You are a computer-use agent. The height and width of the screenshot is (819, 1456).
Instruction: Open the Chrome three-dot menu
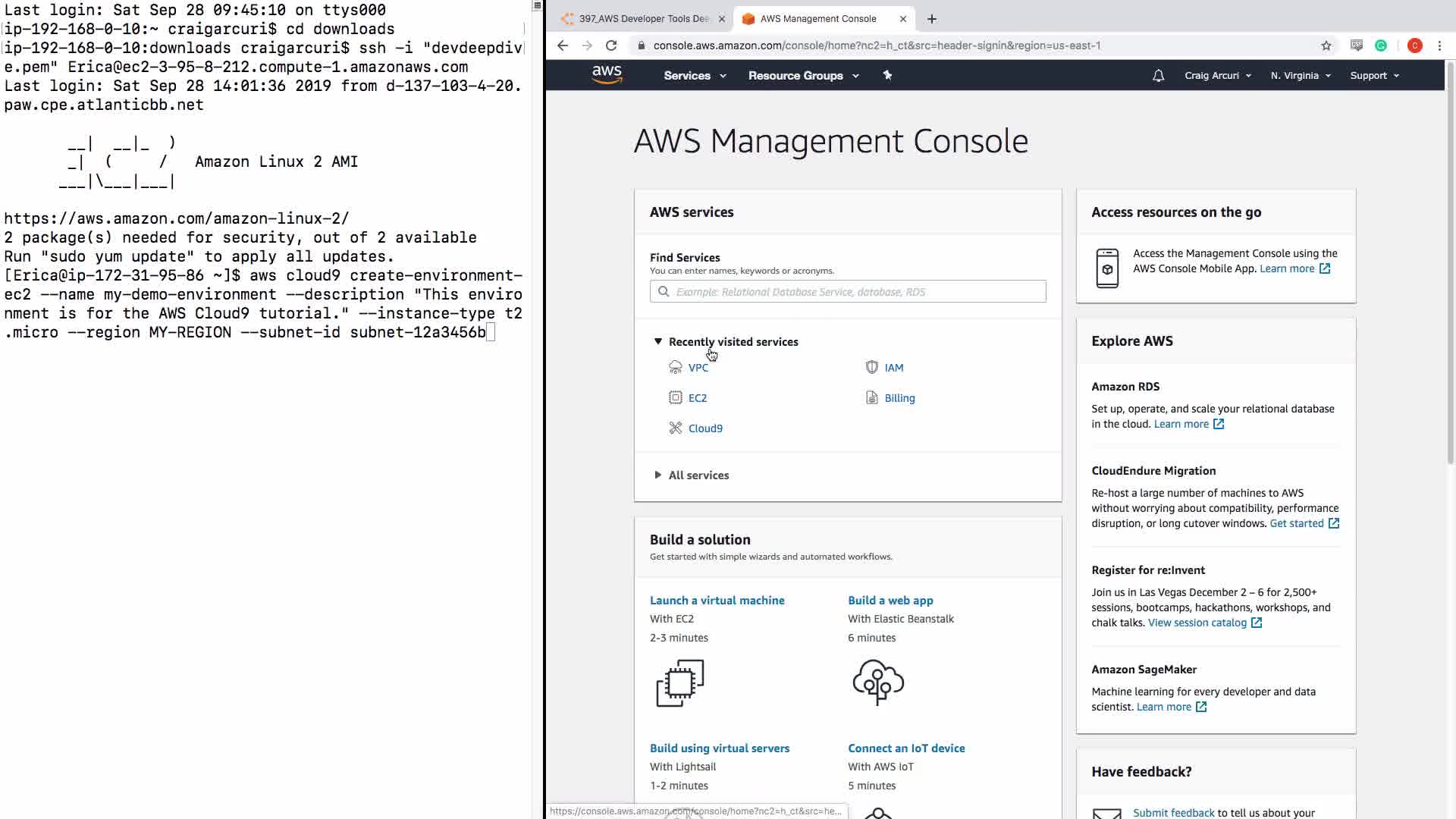1439,45
